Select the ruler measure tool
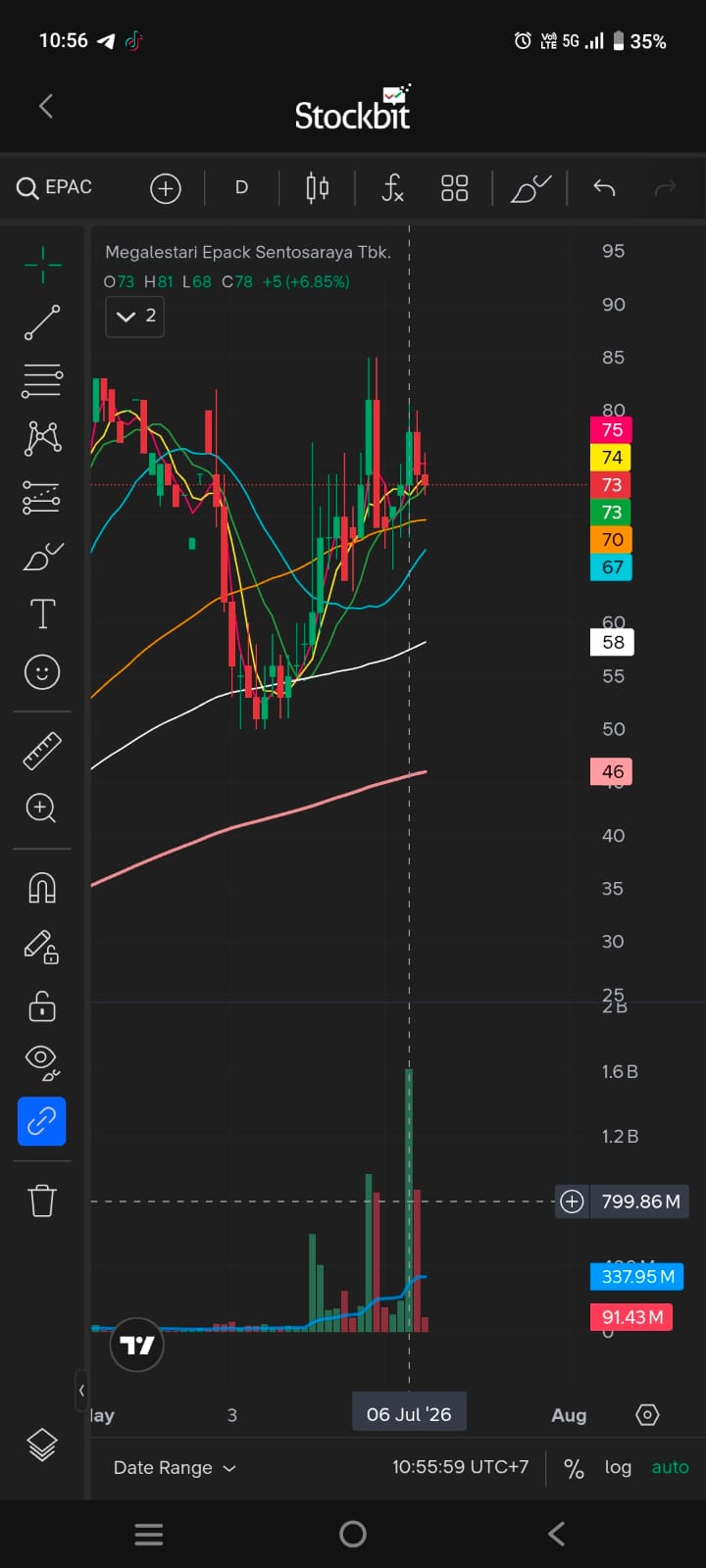 click(42, 751)
